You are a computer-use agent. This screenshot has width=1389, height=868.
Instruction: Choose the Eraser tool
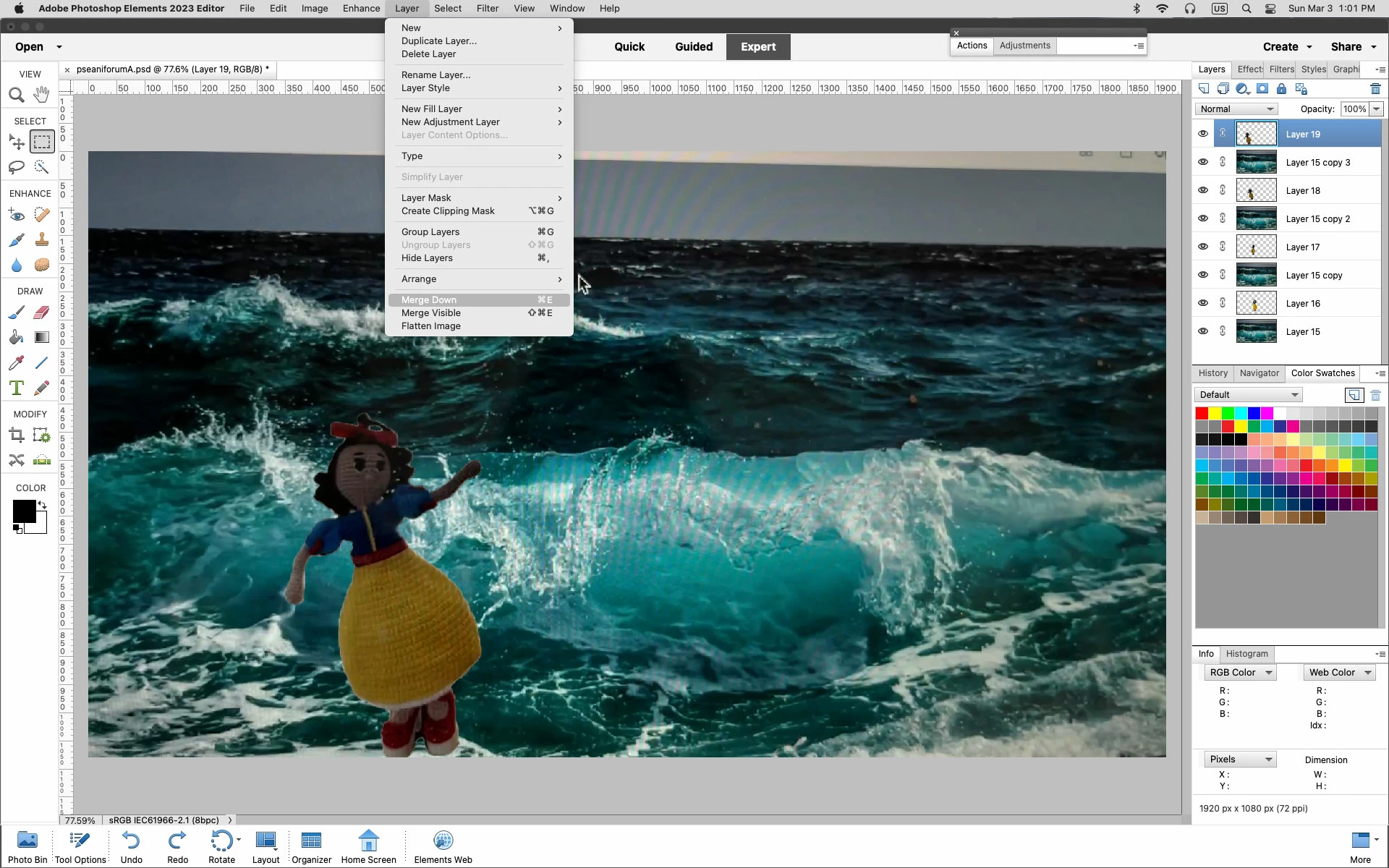tap(42, 312)
